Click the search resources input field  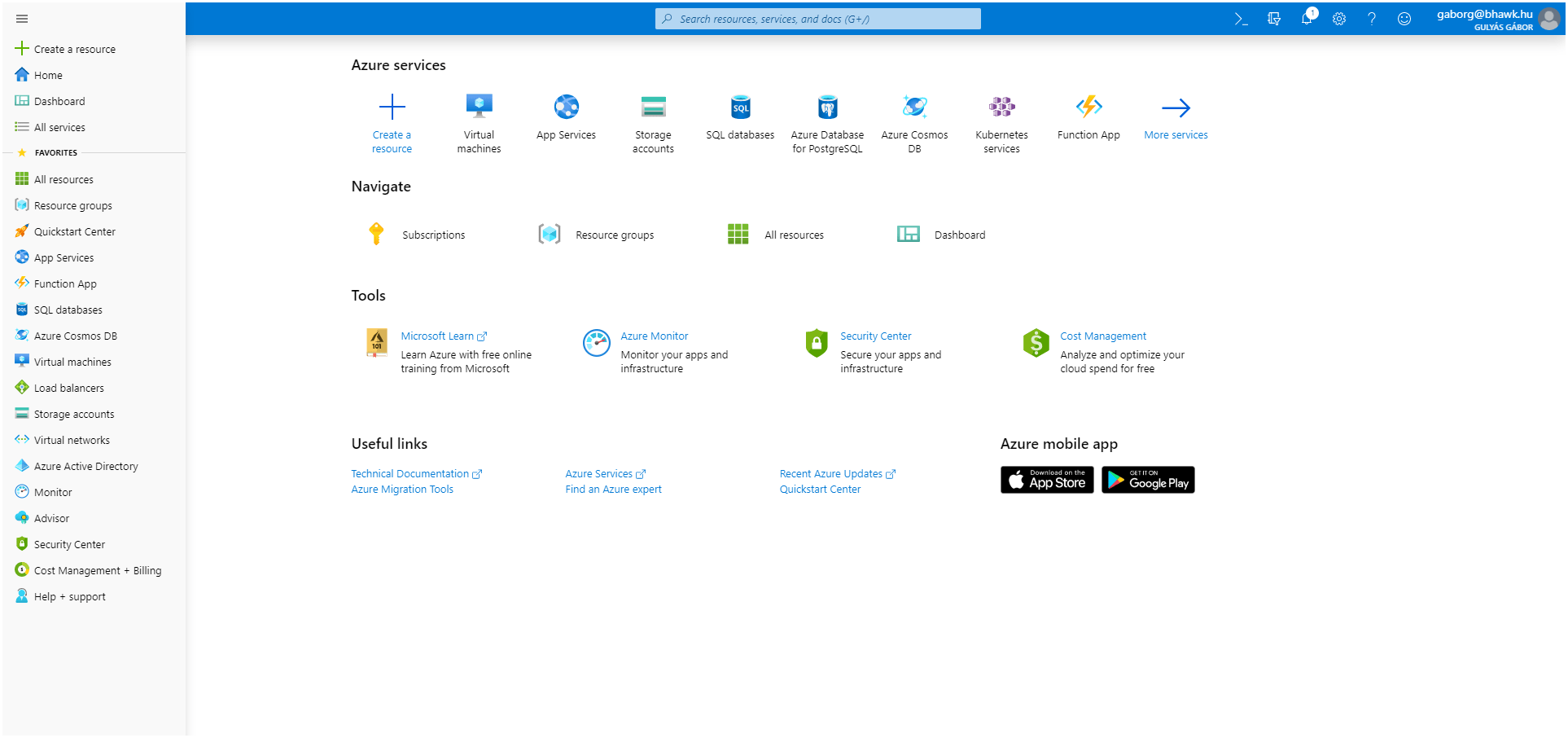(x=818, y=19)
